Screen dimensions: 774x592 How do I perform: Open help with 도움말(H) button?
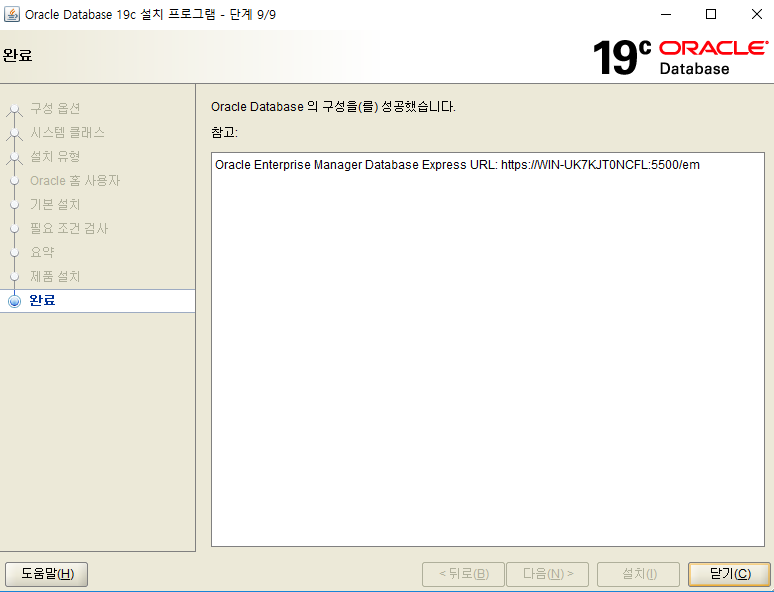(47, 574)
